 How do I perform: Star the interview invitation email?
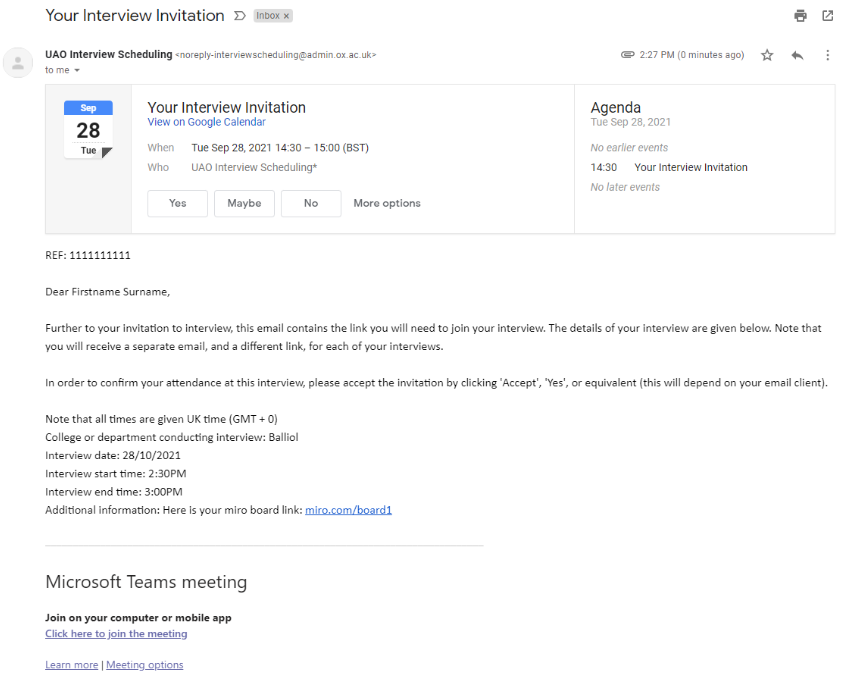click(x=767, y=55)
